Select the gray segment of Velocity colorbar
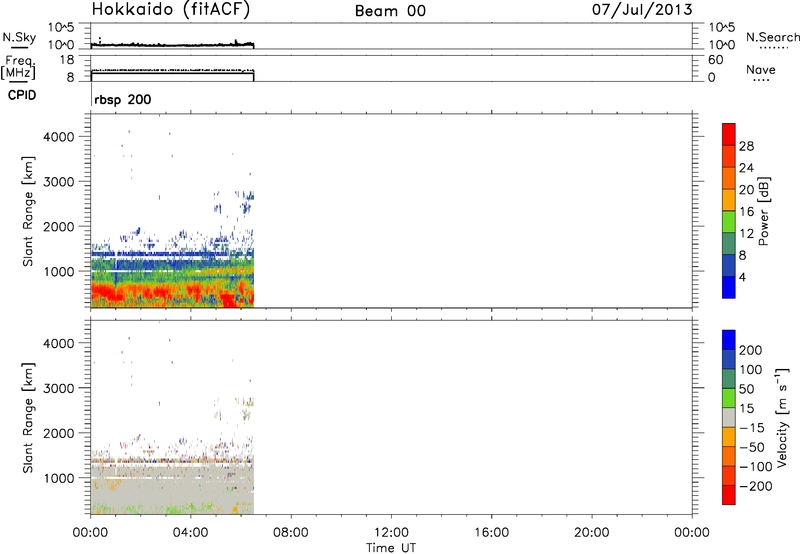The height and width of the screenshot is (554, 800). (729, 418)
